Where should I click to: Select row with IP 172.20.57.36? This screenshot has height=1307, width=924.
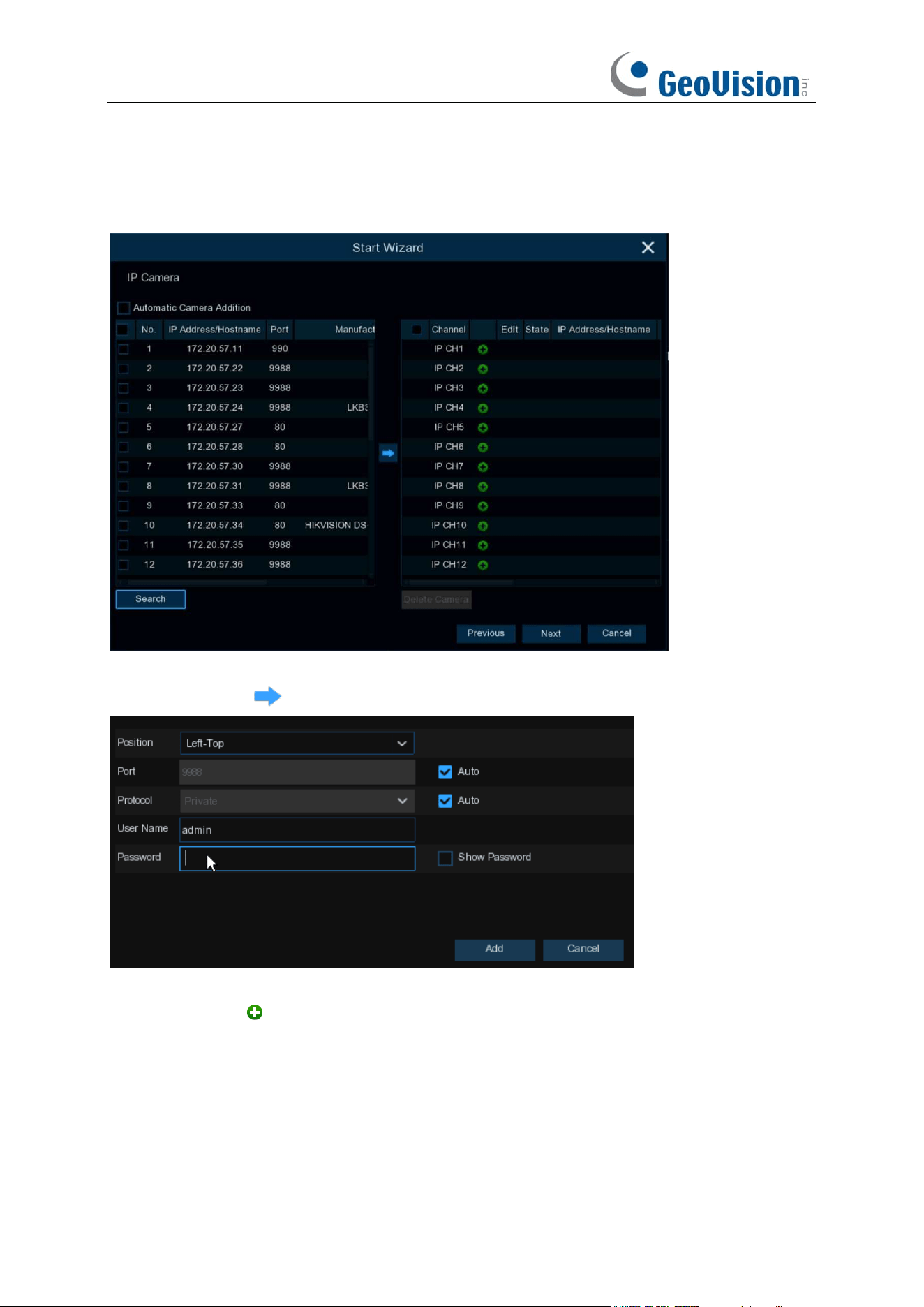pyautogui.click(x=242, y=565)
